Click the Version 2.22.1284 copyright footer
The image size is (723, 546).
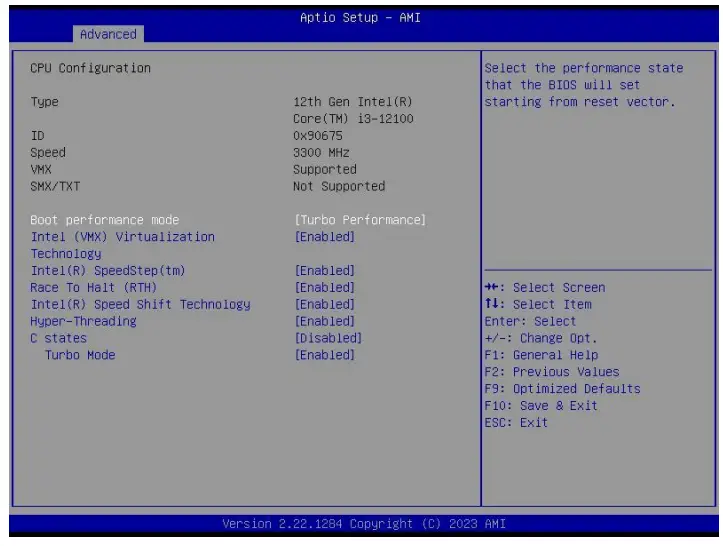(364, 524)
